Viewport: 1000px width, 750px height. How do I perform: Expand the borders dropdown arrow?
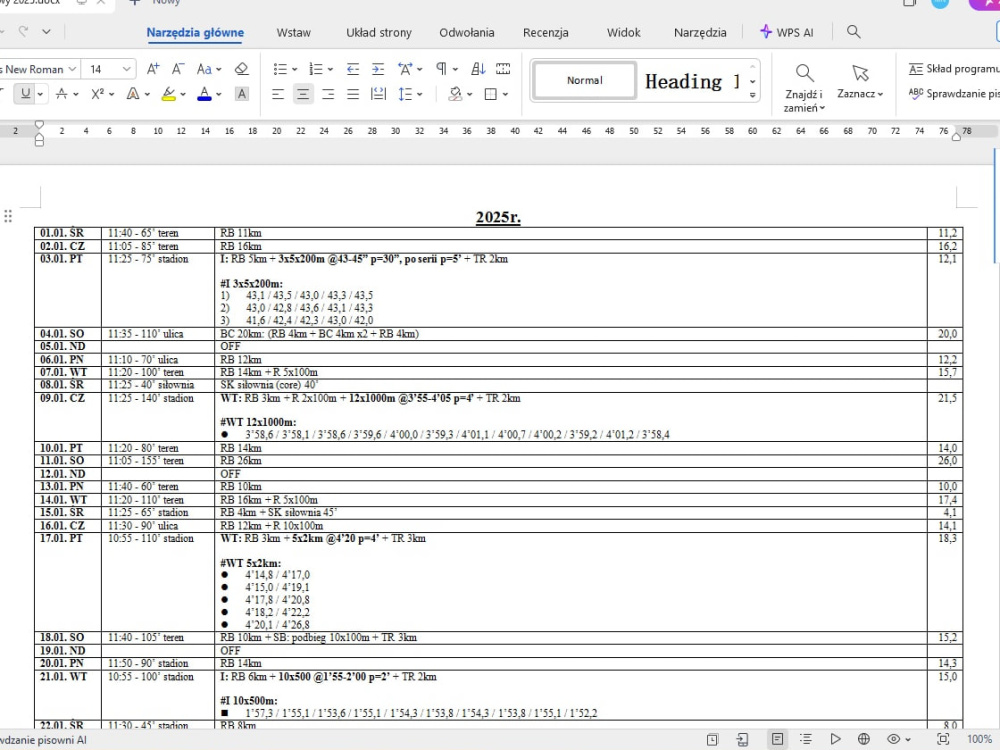point(505,94)
